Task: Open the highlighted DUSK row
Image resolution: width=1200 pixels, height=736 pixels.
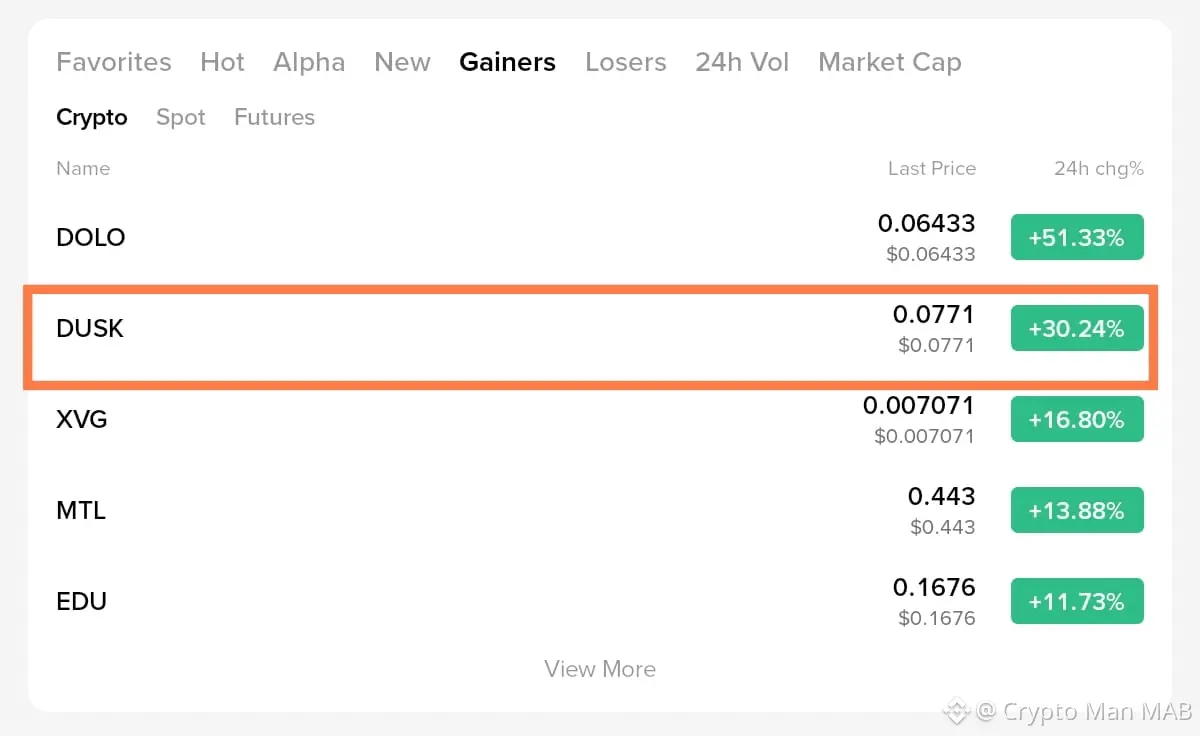Action: [x=90, y=329]
